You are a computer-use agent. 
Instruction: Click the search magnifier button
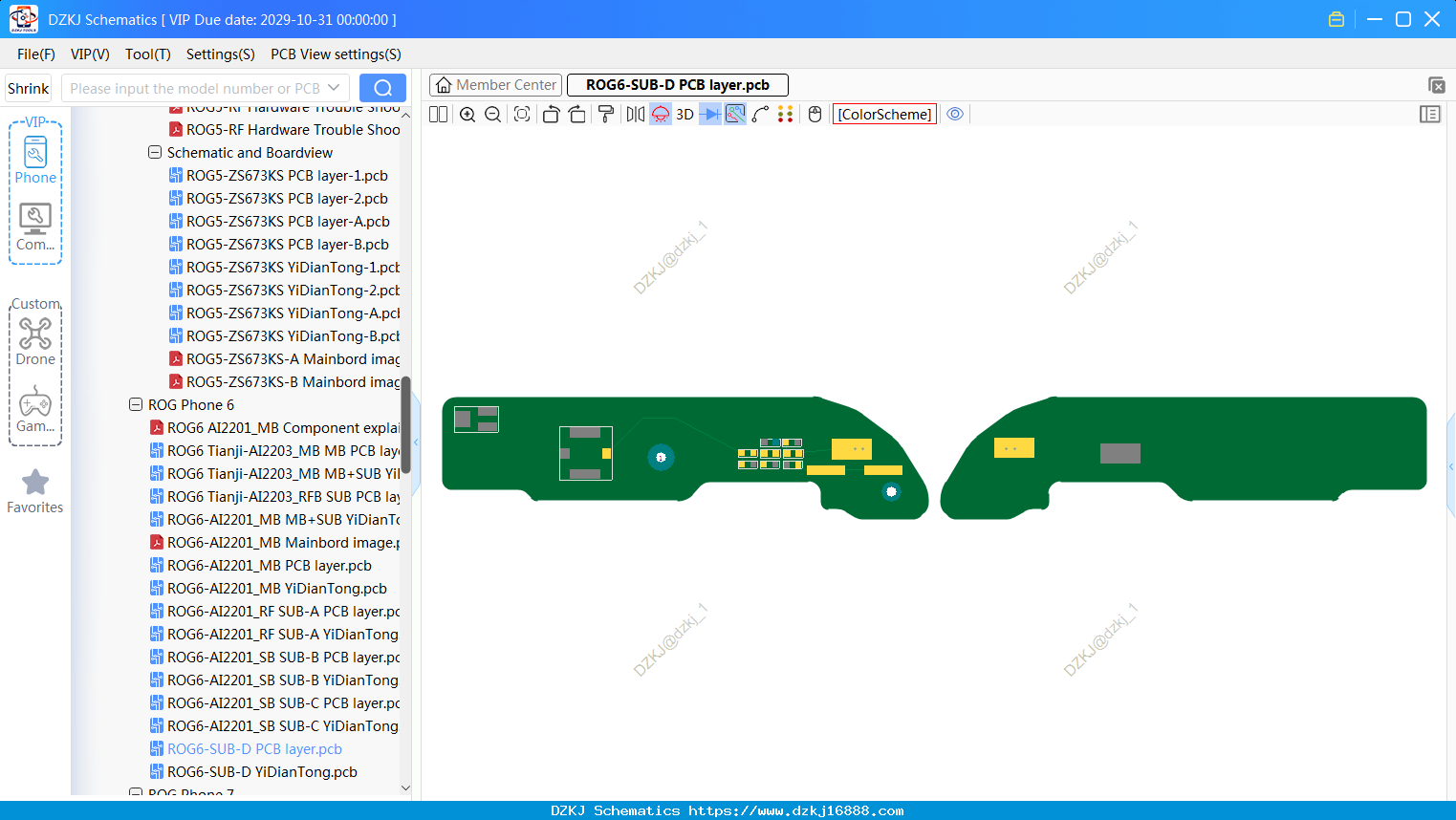pyautogui.click(x=382, y=88)
